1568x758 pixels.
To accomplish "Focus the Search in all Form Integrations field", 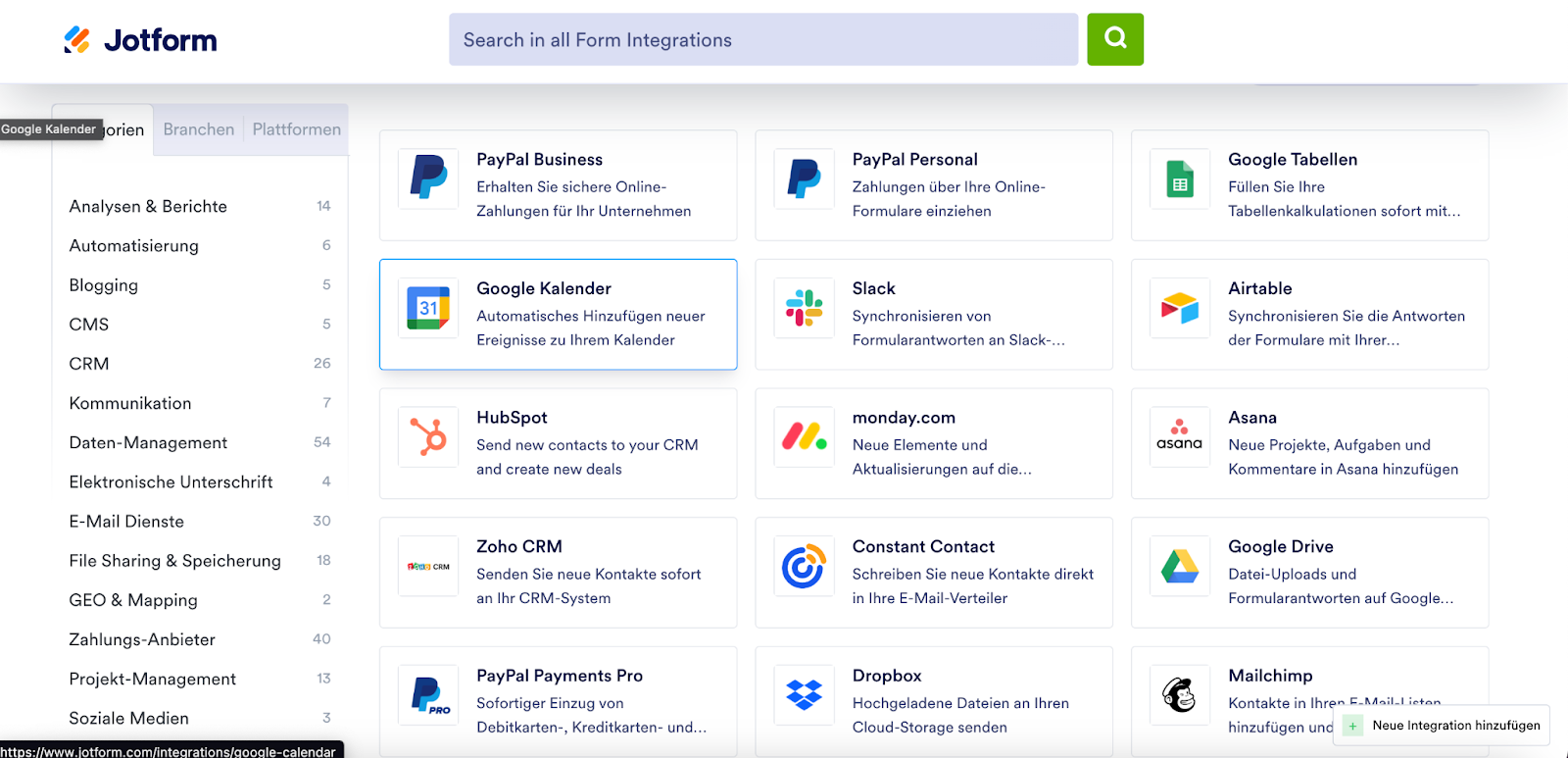I will 763,39.
